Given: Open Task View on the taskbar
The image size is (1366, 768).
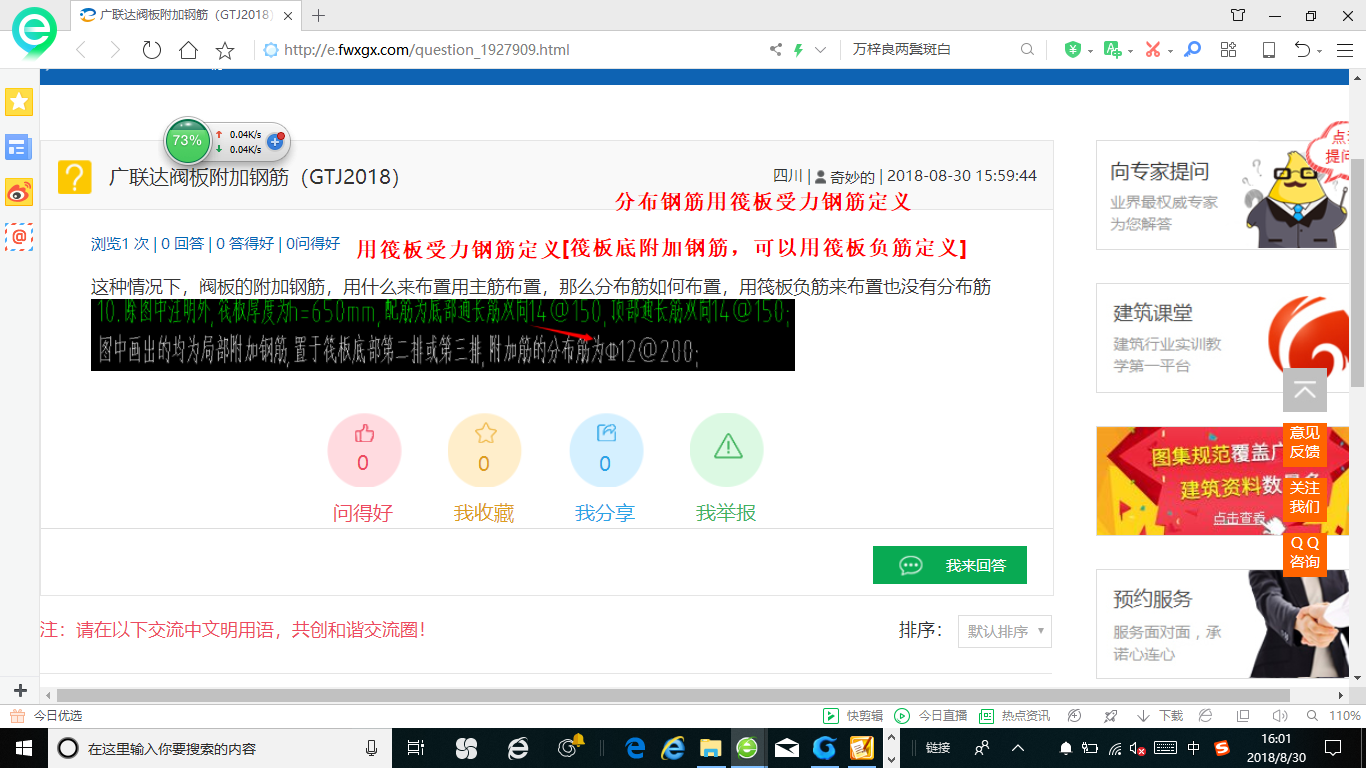Looking at the screenshot, I should coord(416,747).
